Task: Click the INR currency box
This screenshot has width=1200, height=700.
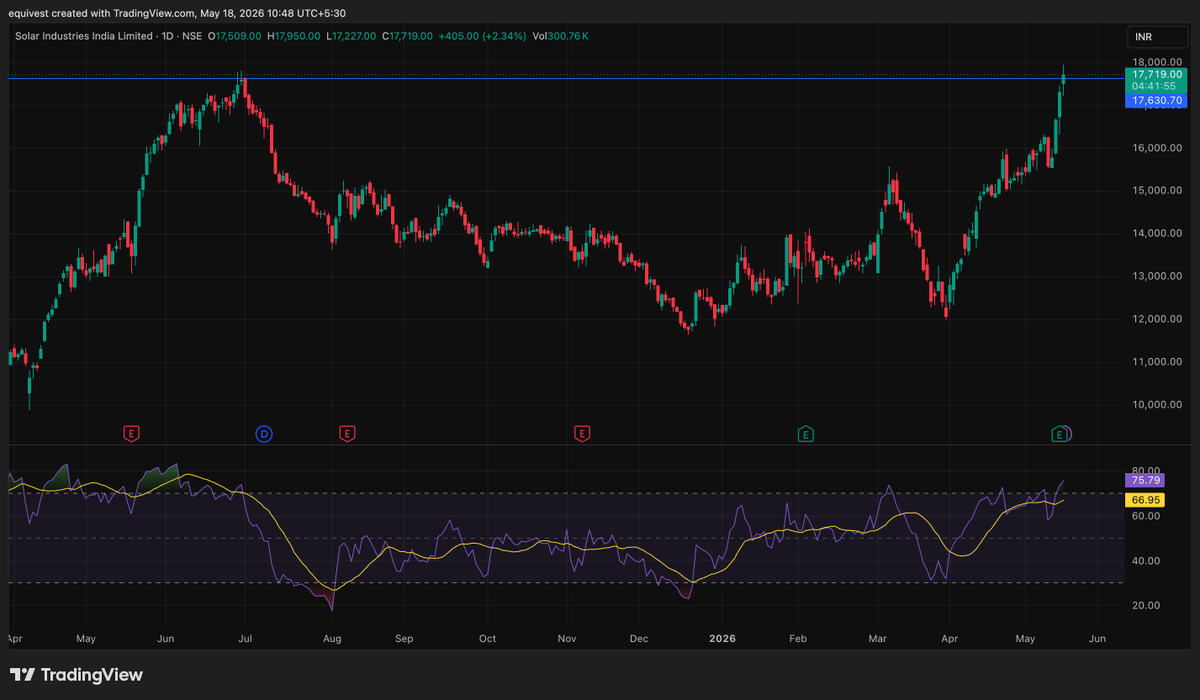Action: tap(1157, 36)
